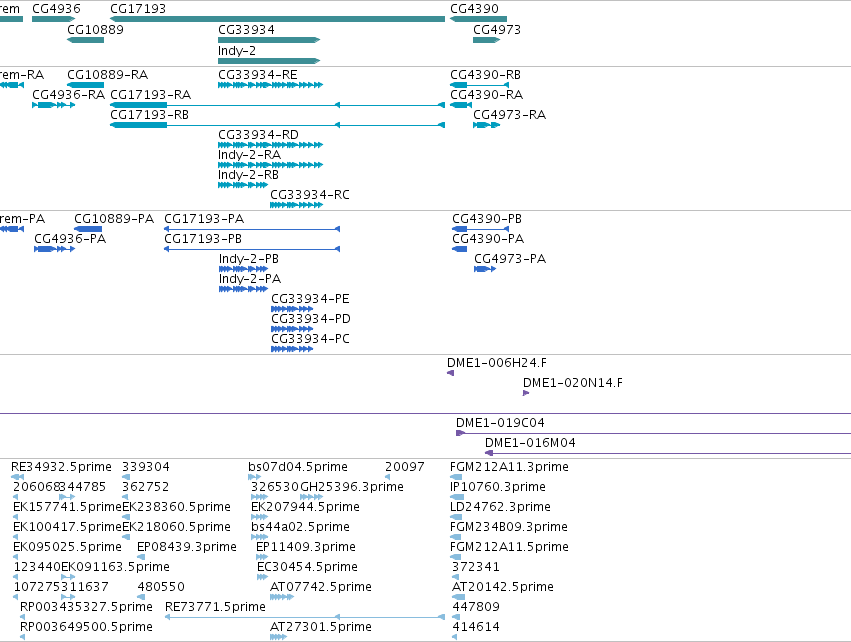This screenshot has height=642, width=851.
Task: Click the RE34932.5prime EST label
Action: click(x=61, y=467)
